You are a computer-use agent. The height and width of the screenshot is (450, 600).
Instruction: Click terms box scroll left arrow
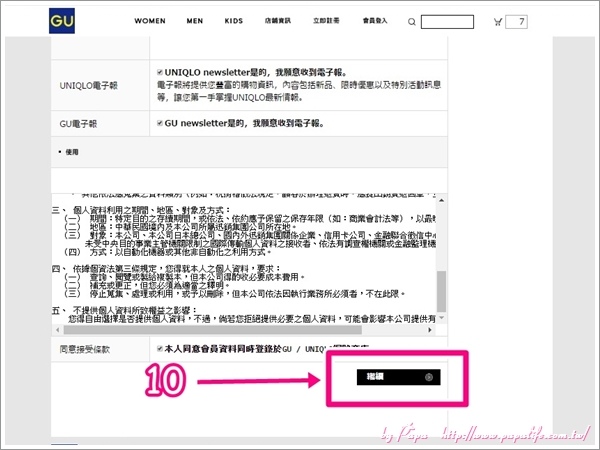pos(58,329)
